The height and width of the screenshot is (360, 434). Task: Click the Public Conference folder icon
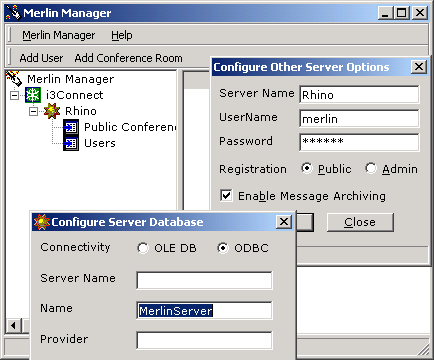pos(71,127)
